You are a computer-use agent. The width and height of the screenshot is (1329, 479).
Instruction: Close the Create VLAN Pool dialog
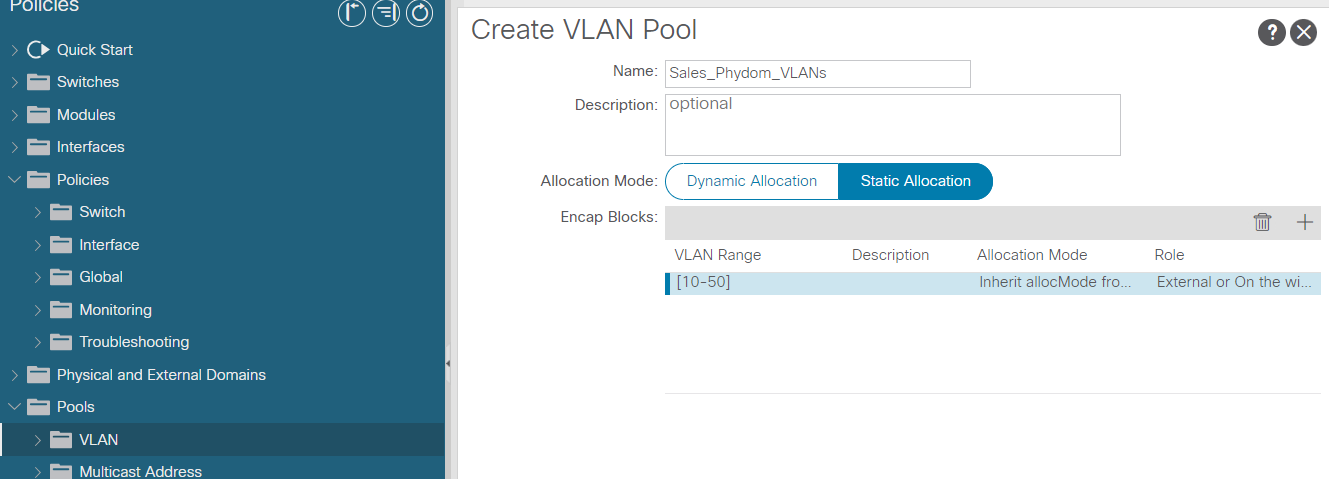click(1303, 32)
